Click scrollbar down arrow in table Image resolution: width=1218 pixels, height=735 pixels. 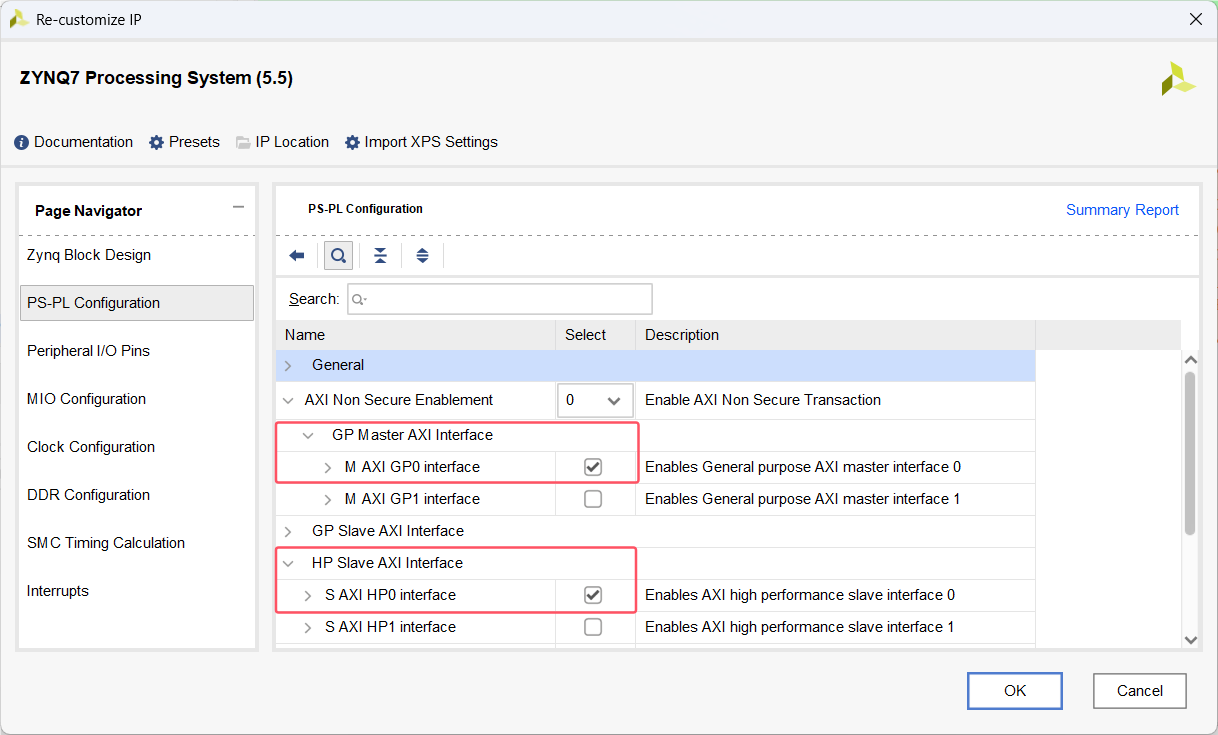click(x=1190, y=639)
